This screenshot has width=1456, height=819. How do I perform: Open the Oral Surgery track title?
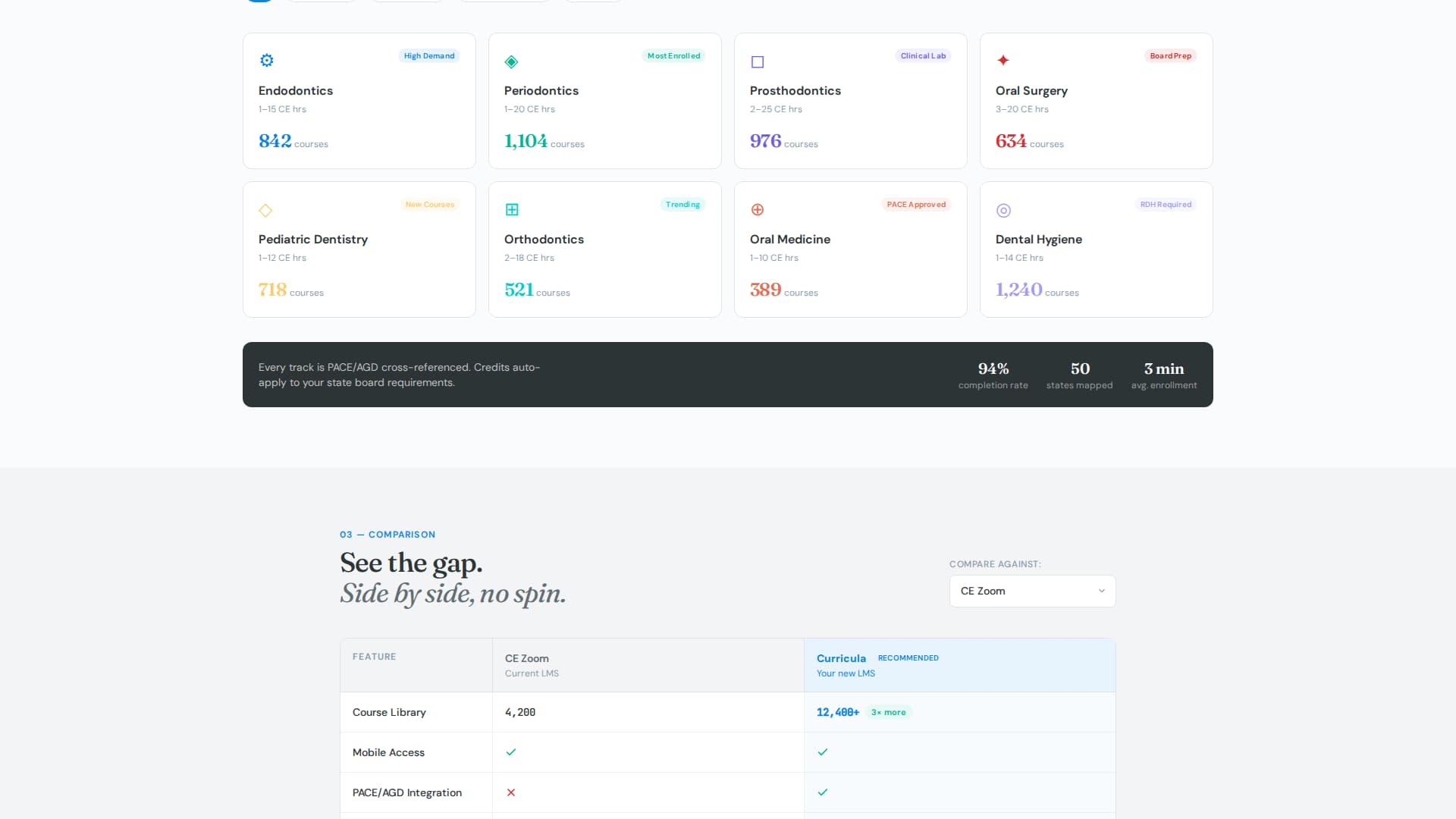1031,91
